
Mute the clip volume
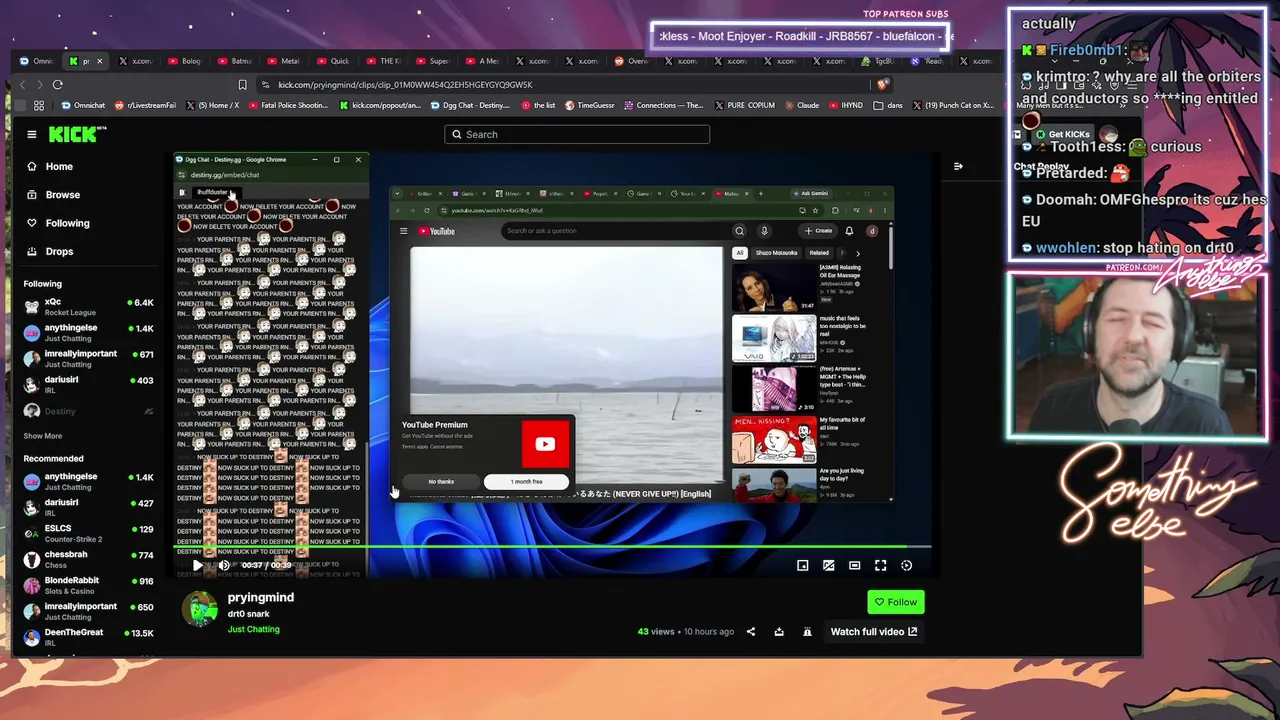[224, 565]
